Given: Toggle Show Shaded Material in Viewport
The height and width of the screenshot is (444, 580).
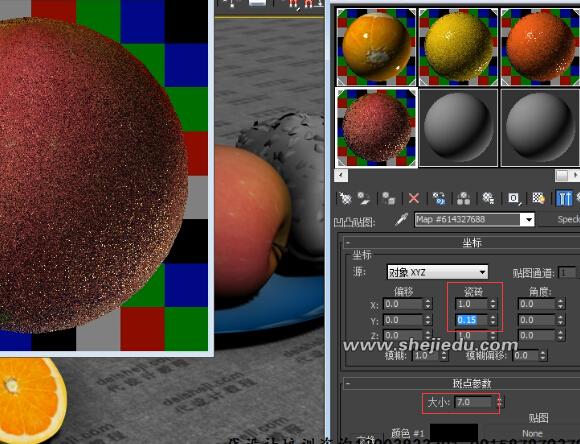Looking at the screenshot, I should 539,199.
